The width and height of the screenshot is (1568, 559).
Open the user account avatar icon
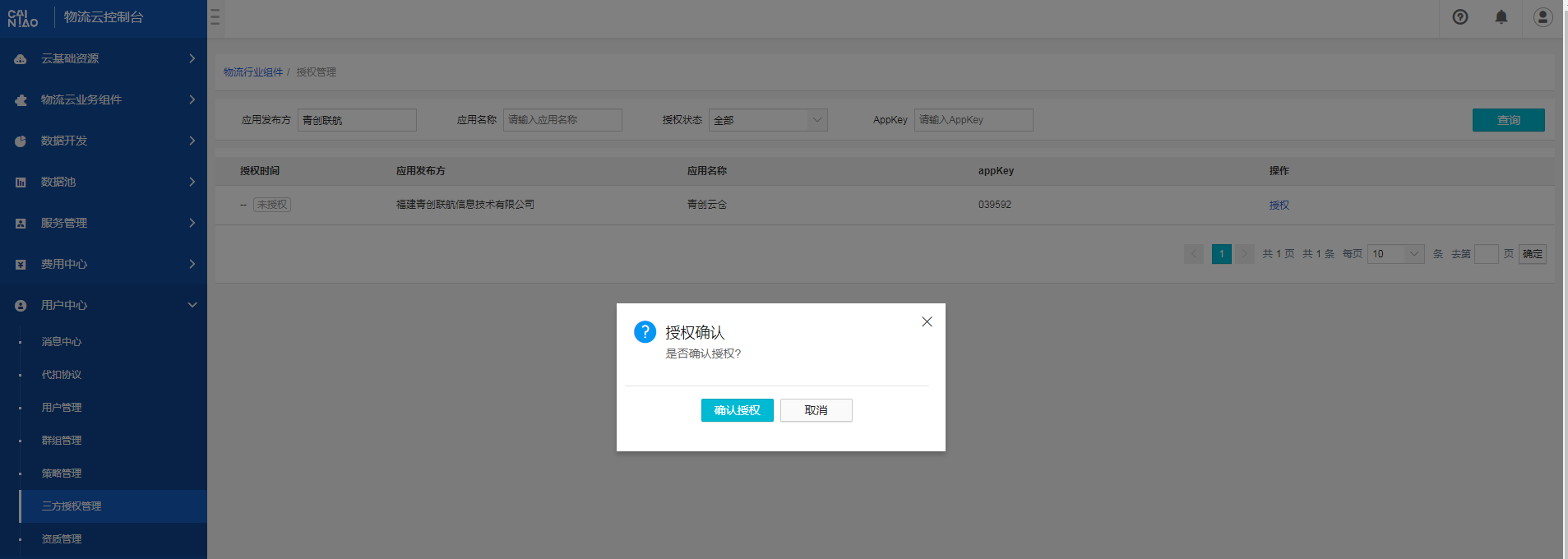[x=1543, y=17]
